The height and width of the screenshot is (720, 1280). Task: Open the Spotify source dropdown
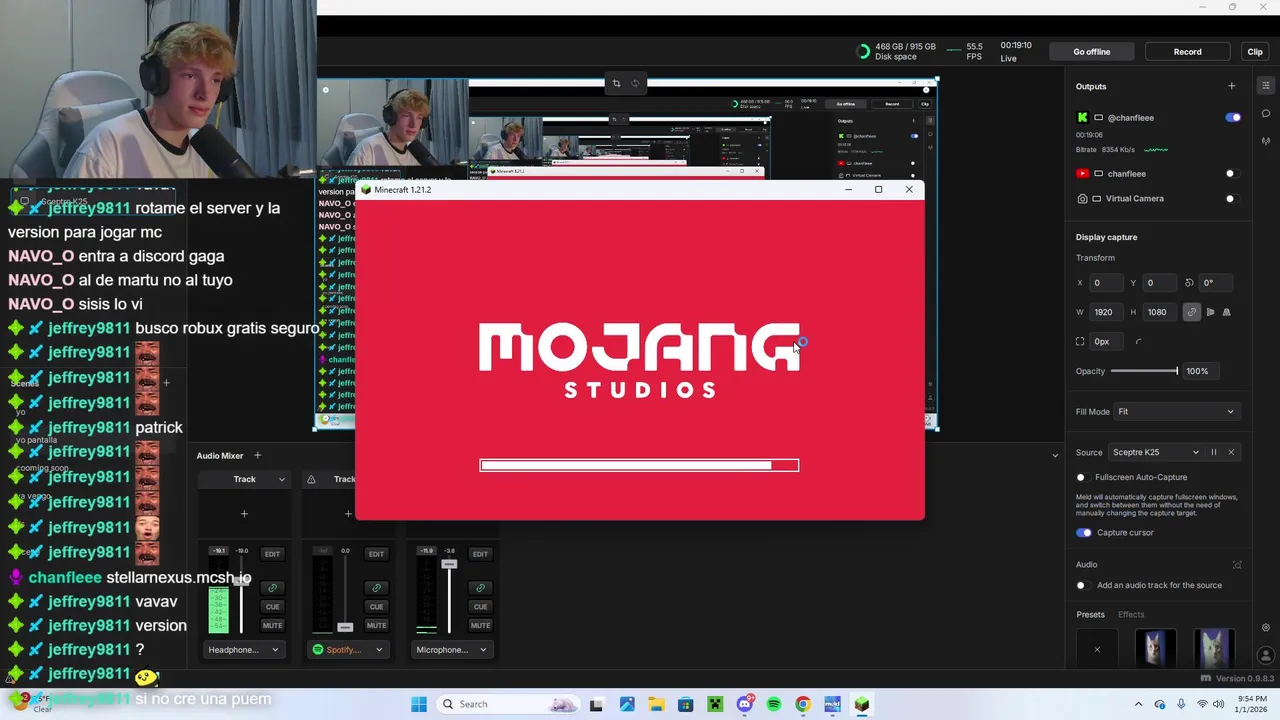point(347,650)
